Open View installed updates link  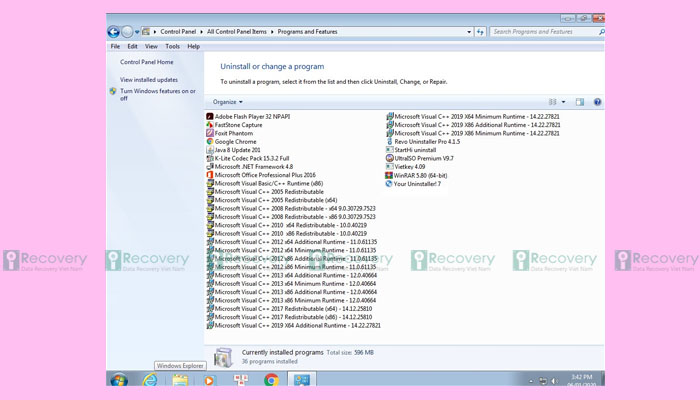coord(149,79)
